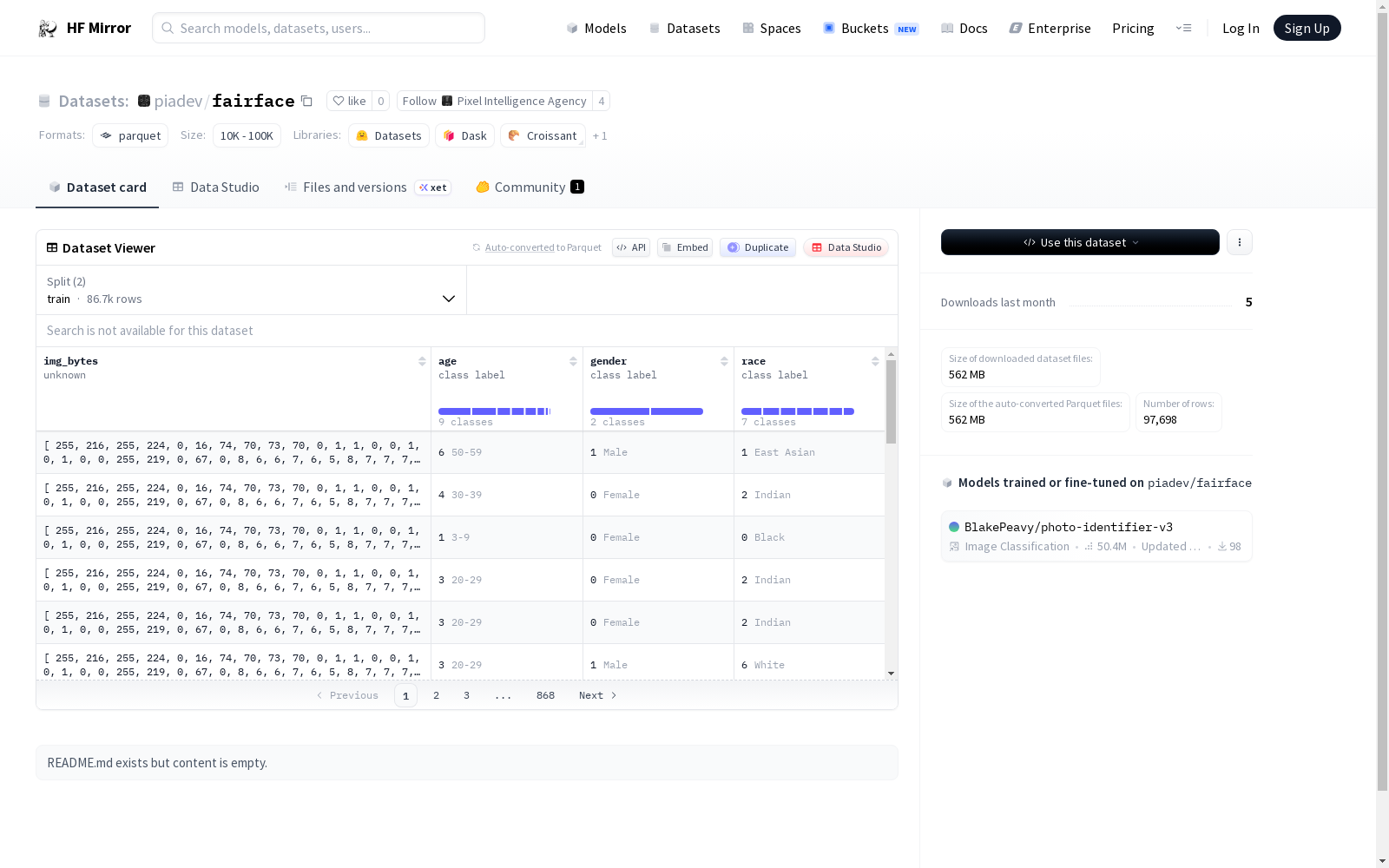
Task: Select the 10K - 100K size tag
Action: pyautogui.click(x=247, y=135)
